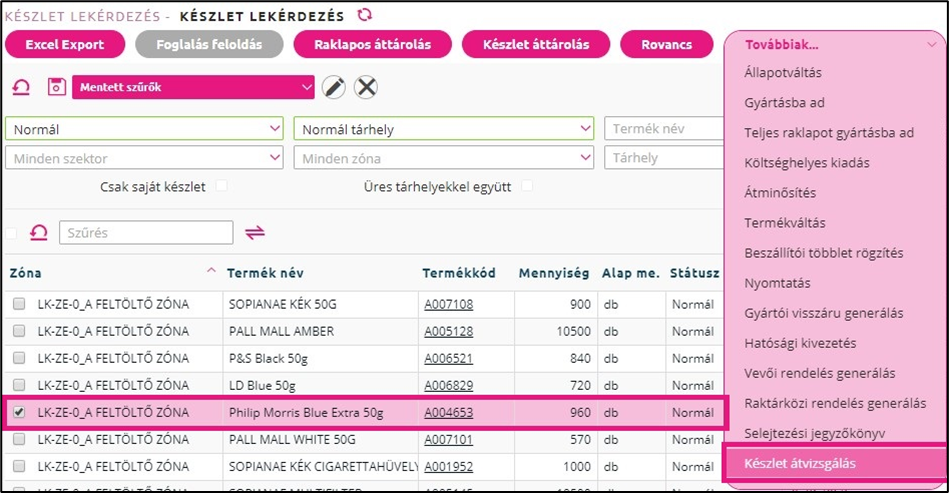Click the KÉSZLET LEKÉRDEZÉS breadcrumb text
The height and width of the screenshot is (493, 949).
pos(82,16)
